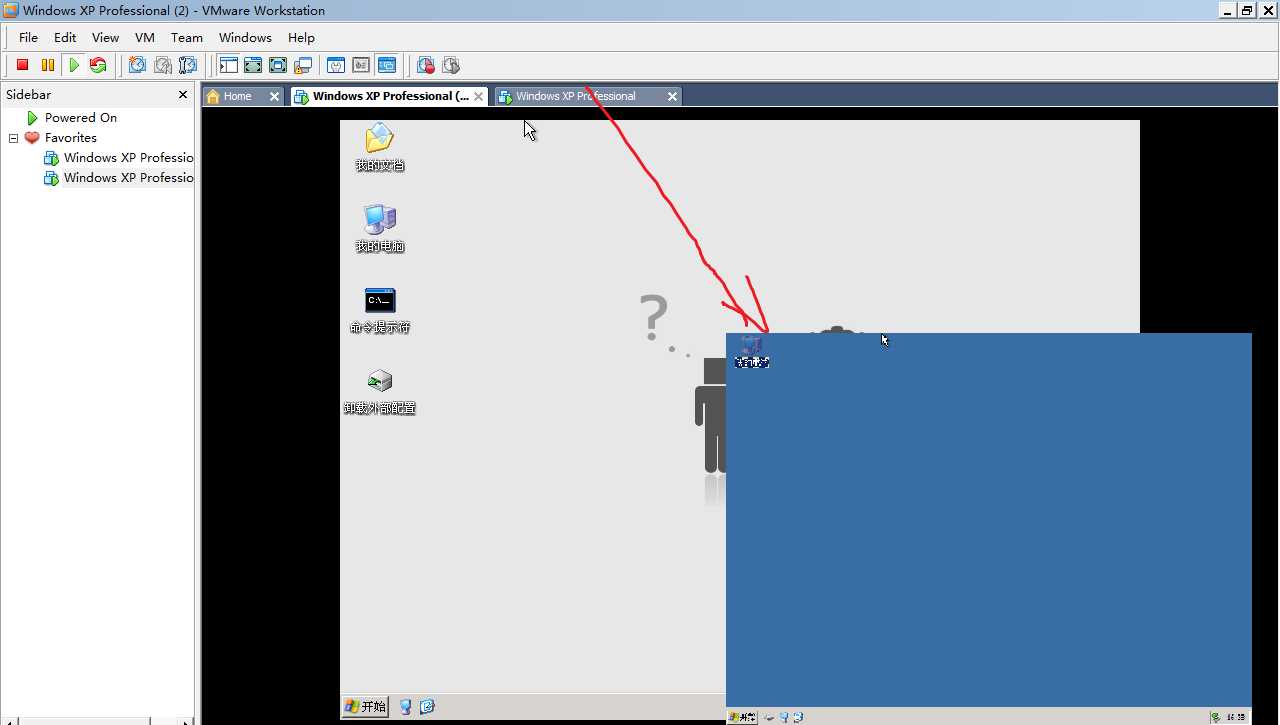Collapse the Favorites tree node

click(x=13, y=138)
